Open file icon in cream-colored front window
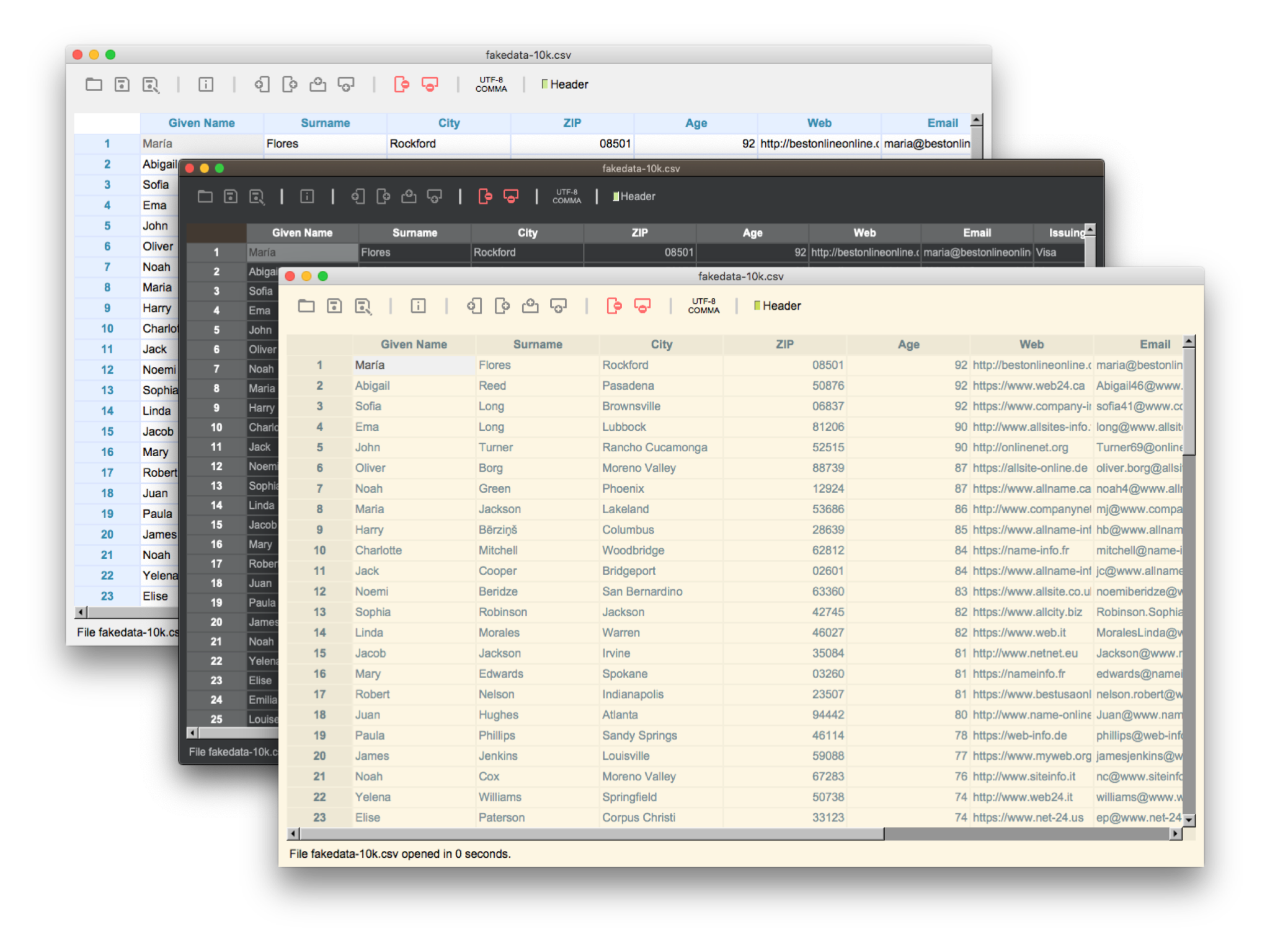Screen dimensions: 1270x952 point(306,306)
